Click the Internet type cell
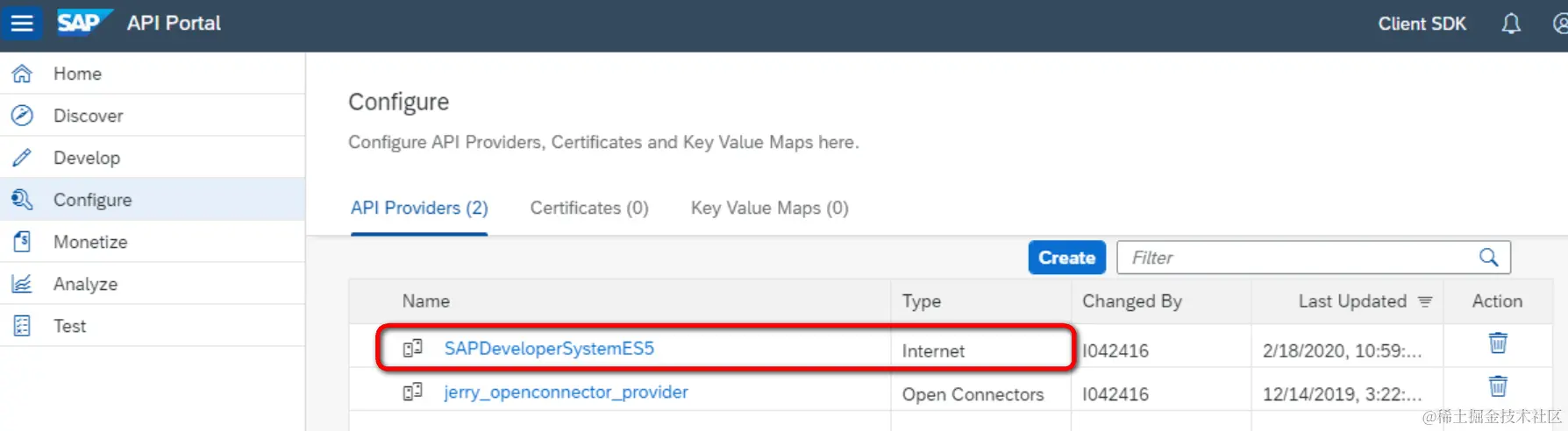 coord(933,351)
